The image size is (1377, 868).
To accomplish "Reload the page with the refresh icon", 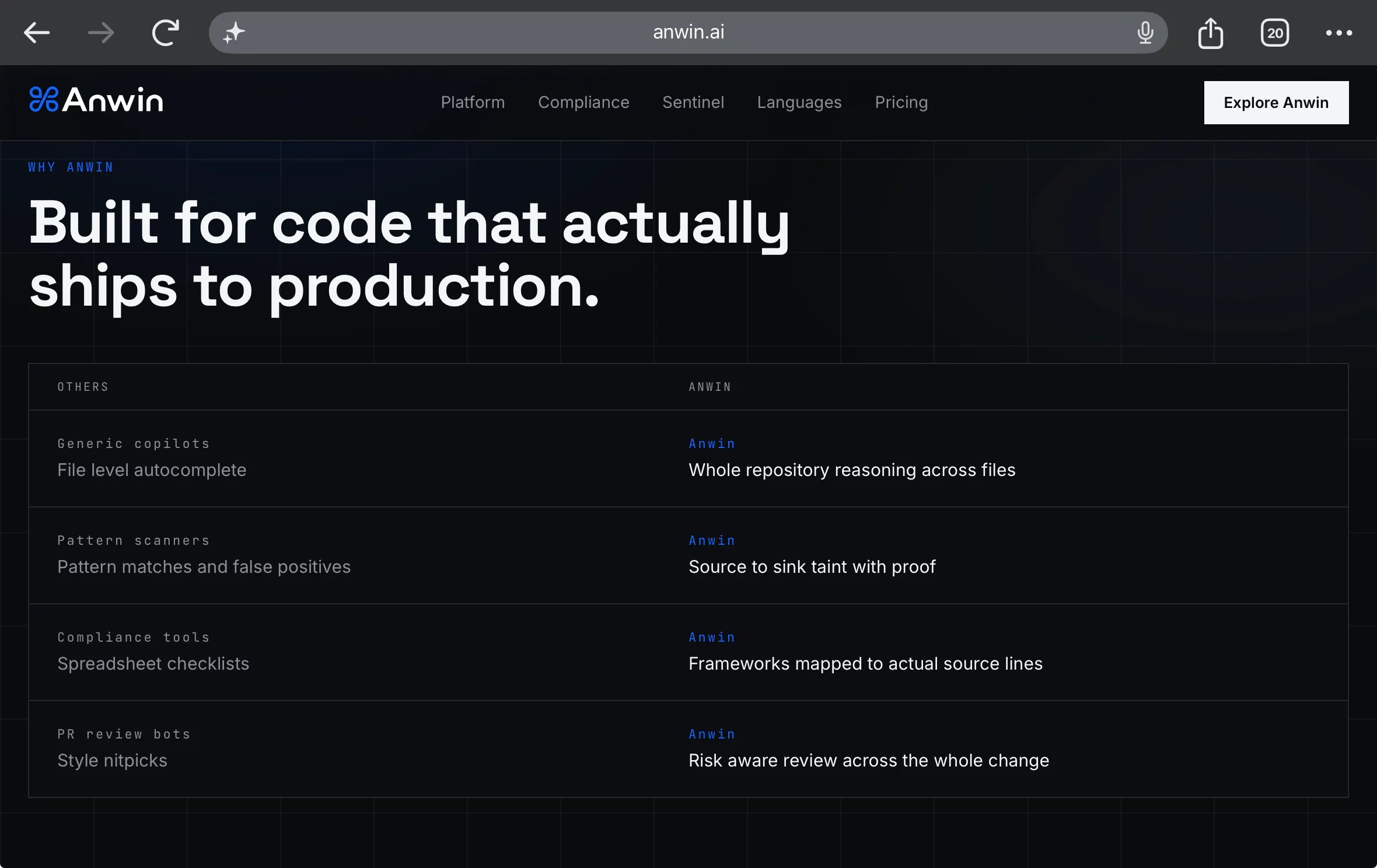I will click(166, 33).
